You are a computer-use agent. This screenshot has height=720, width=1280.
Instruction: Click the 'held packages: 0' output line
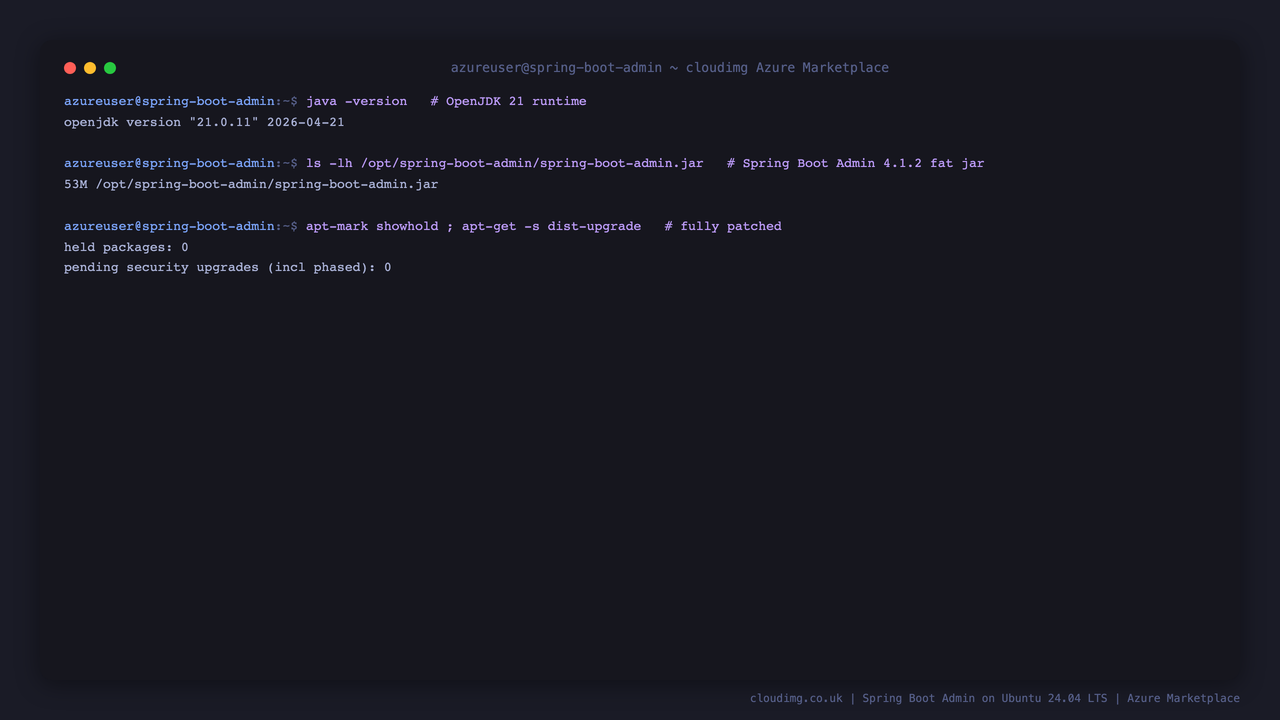[x=126, y=247]
